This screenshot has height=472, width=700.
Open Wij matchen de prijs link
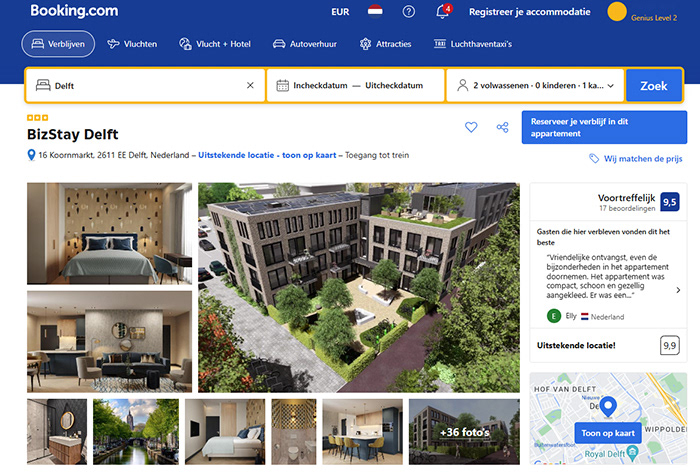(x=643, y=159)
